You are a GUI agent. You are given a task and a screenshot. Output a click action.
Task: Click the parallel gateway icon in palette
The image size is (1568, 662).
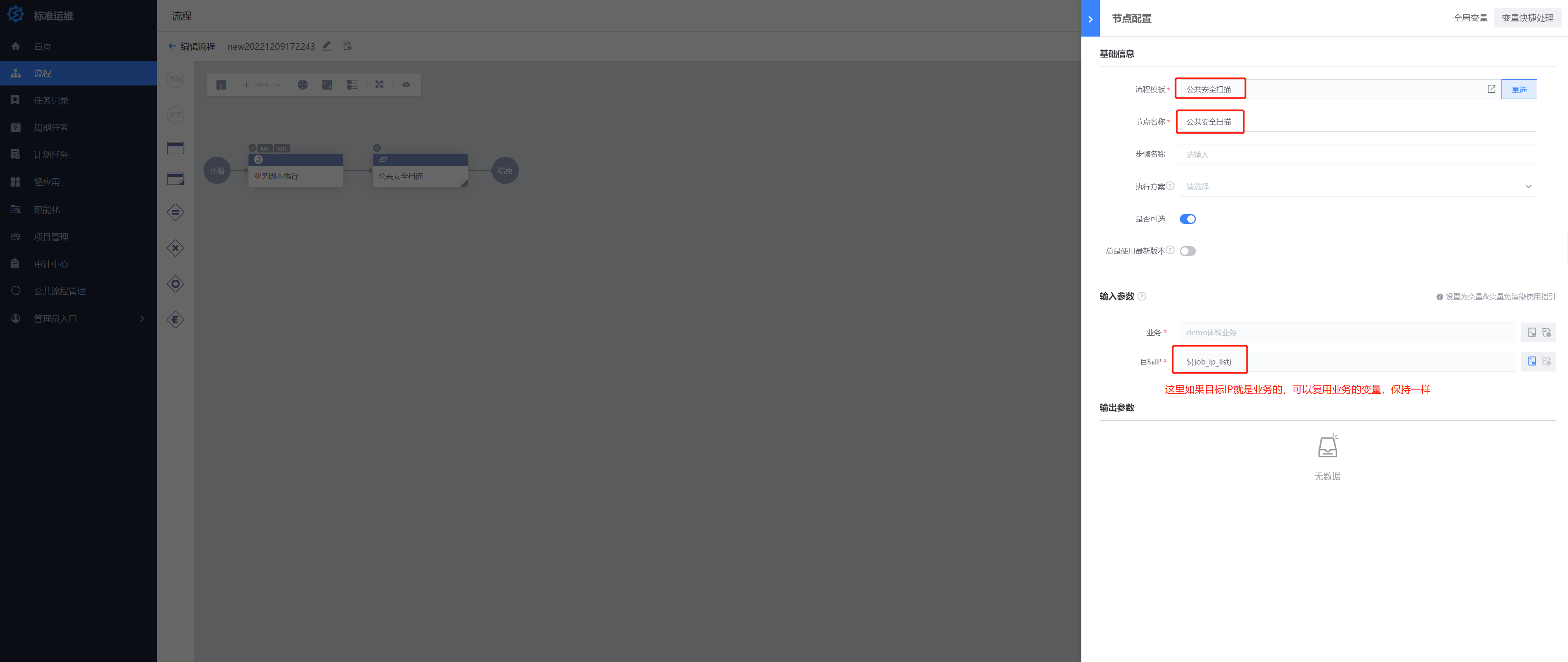[175, 212]
